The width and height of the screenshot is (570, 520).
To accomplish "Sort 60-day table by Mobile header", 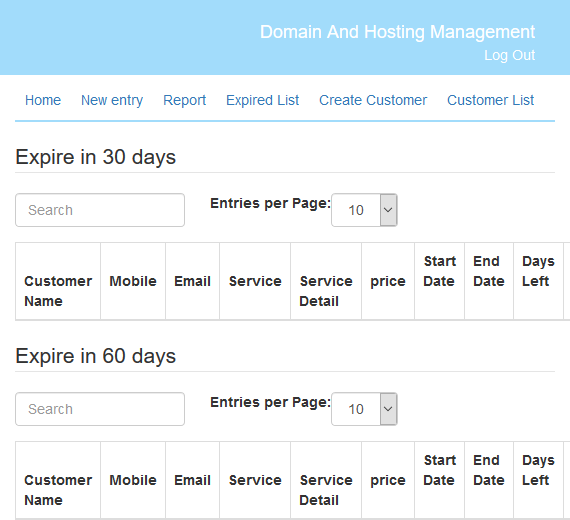I will click(133, 480).
